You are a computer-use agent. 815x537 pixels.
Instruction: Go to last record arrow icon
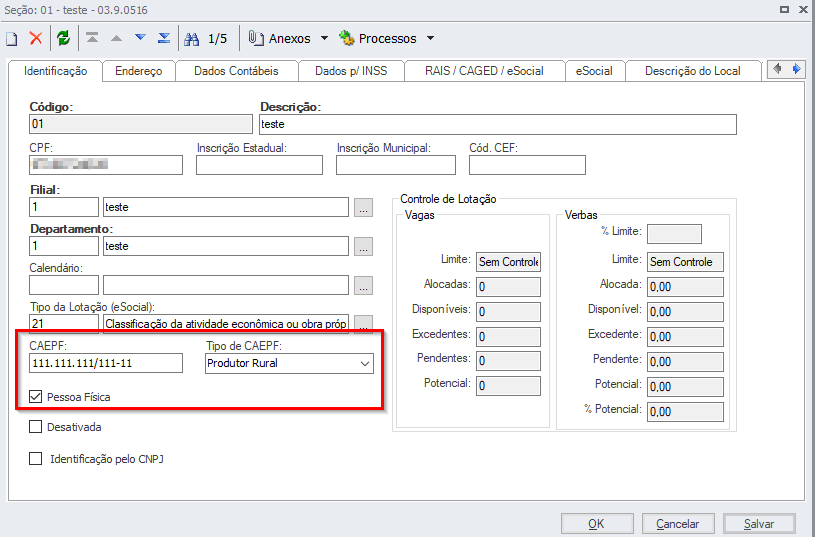click(x=164, y=38)
